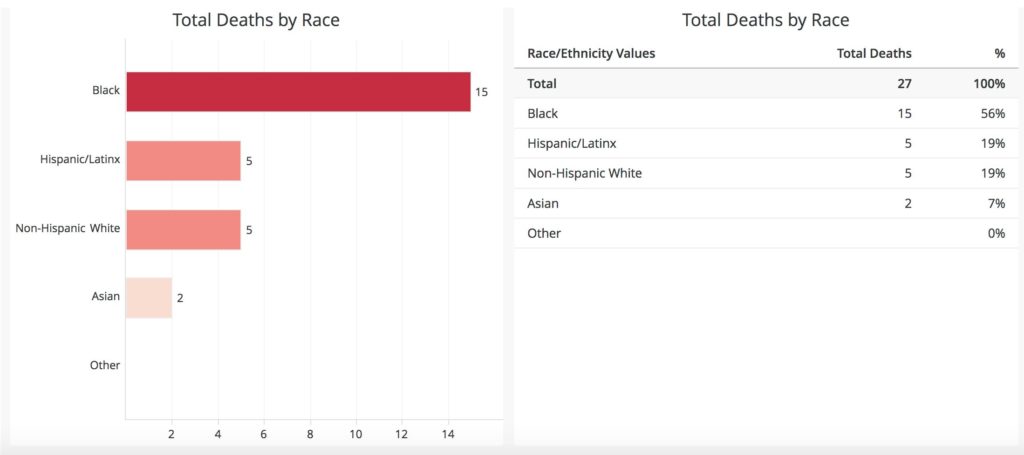Select the Non-Hispanic White bar
Viewport: 1024px width, 455px height.
pyautogui.click(x=183, y=229)
